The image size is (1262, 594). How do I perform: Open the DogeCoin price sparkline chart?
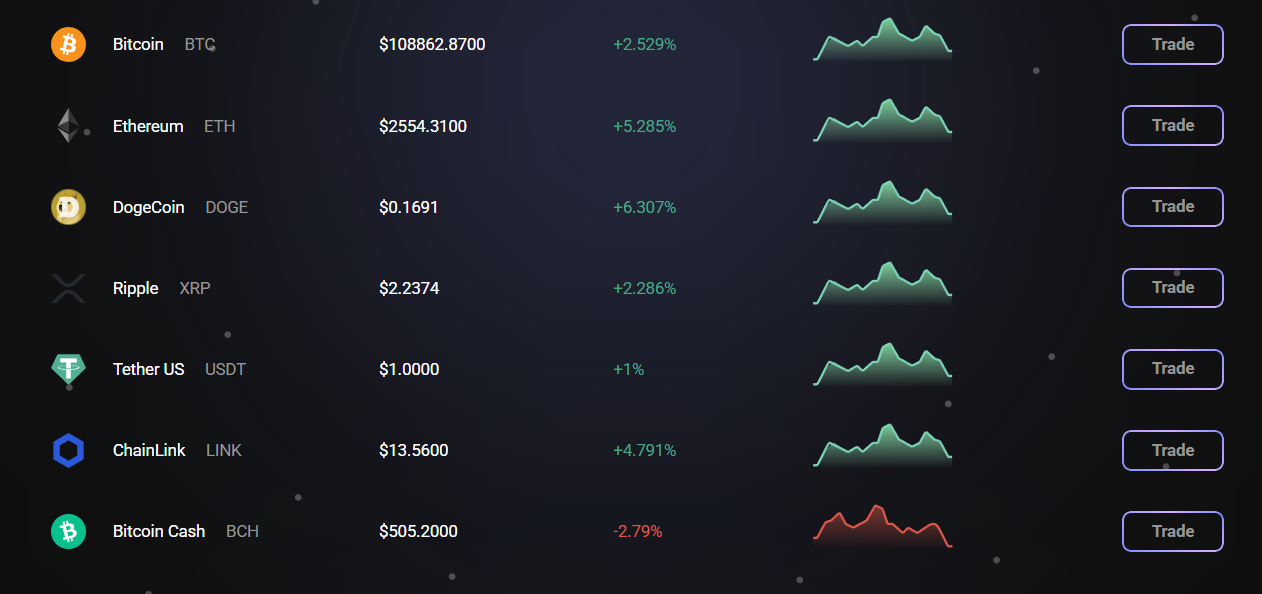(883, 202)
